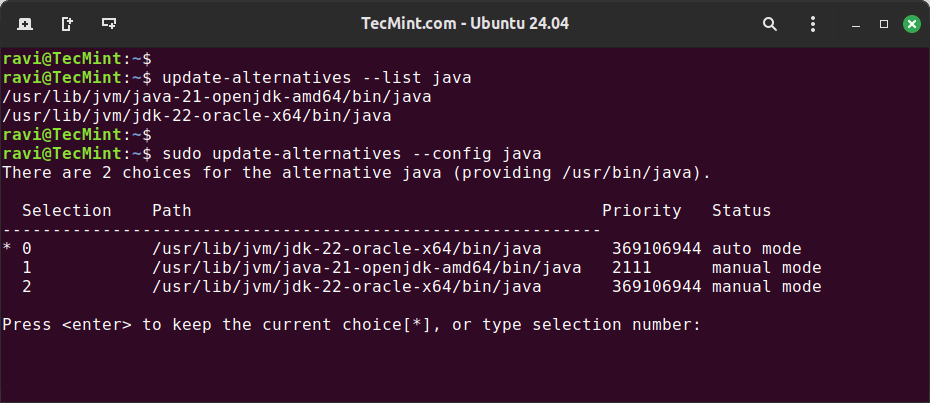Click the new-window plus icon in the title bar
Image resolution: width=930 pixels, height=403 pixels.
coord(108,23)
